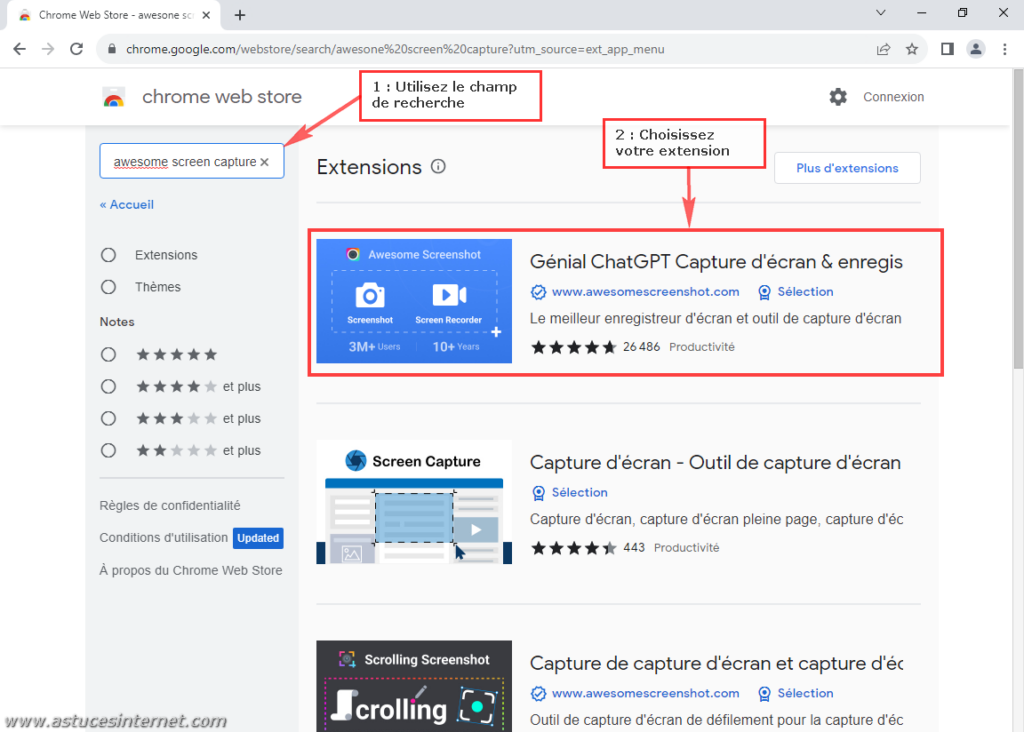Viewport: 1024px width, 732px height.
Task: Click the Plus d'extensions button
Action: [846, 167]
